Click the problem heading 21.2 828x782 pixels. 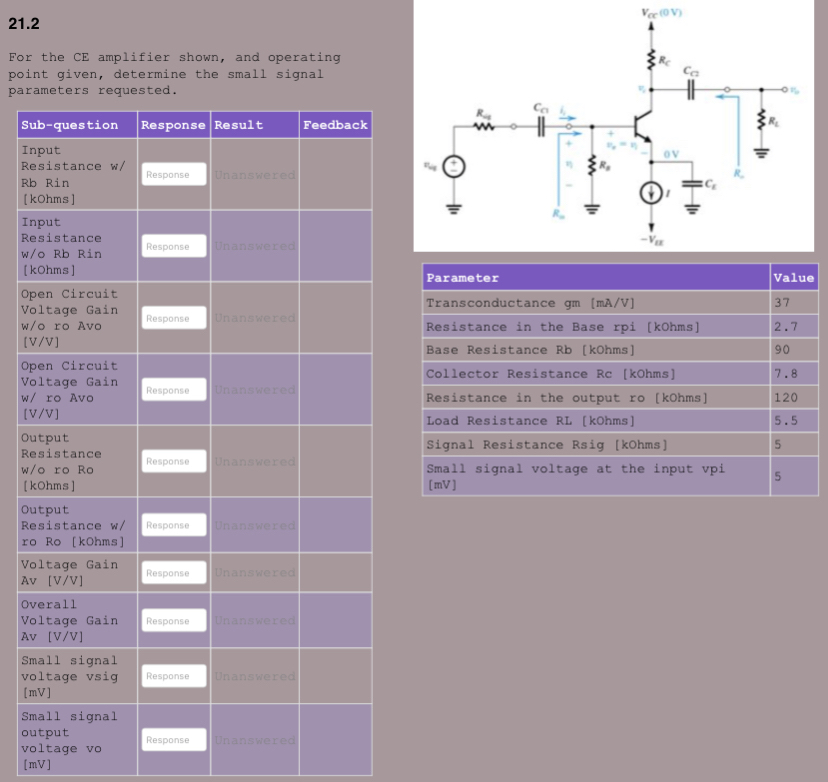[26, 22]
